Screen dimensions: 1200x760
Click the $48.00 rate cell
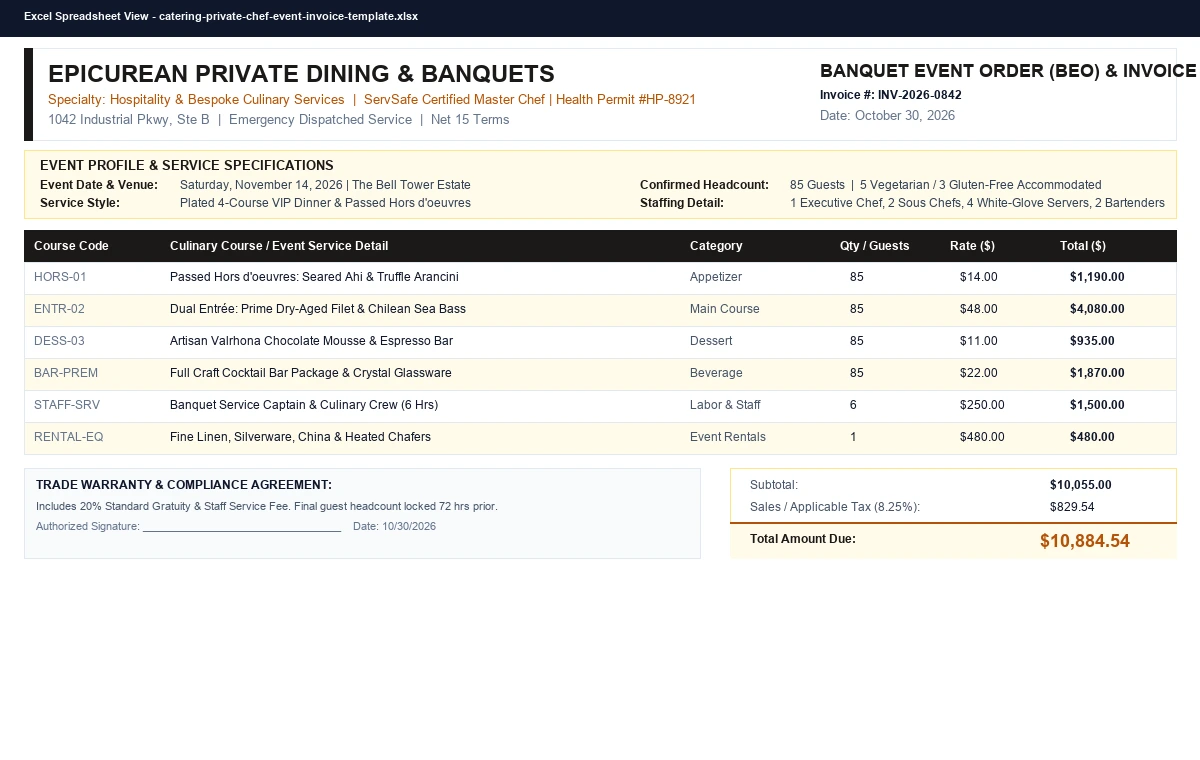coord(979,309)
